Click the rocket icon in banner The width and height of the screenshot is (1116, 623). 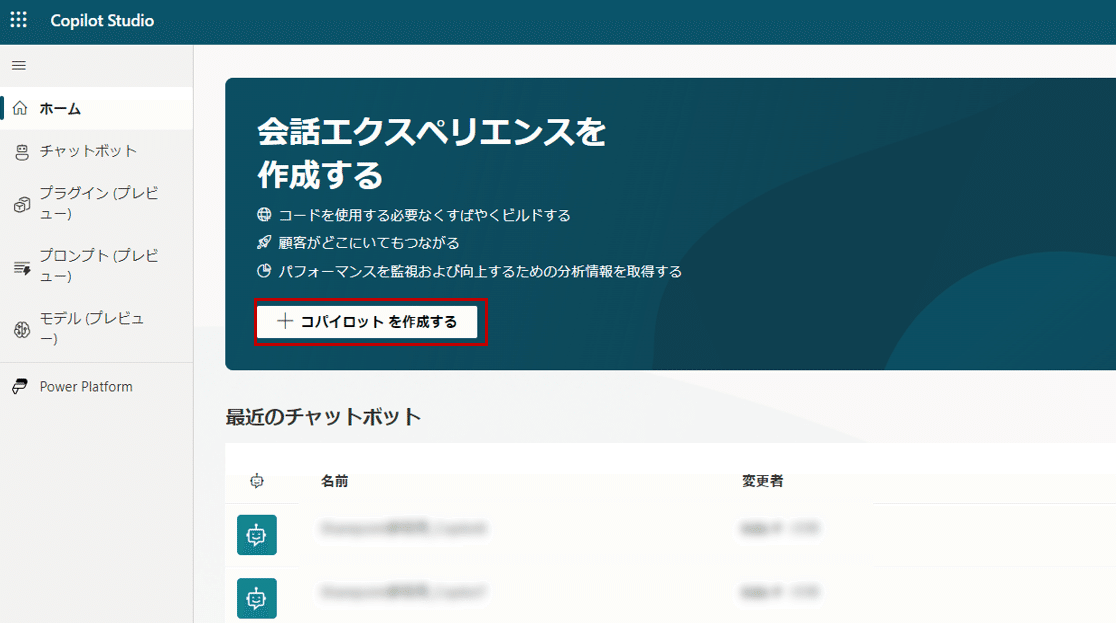tap(264, 243)
